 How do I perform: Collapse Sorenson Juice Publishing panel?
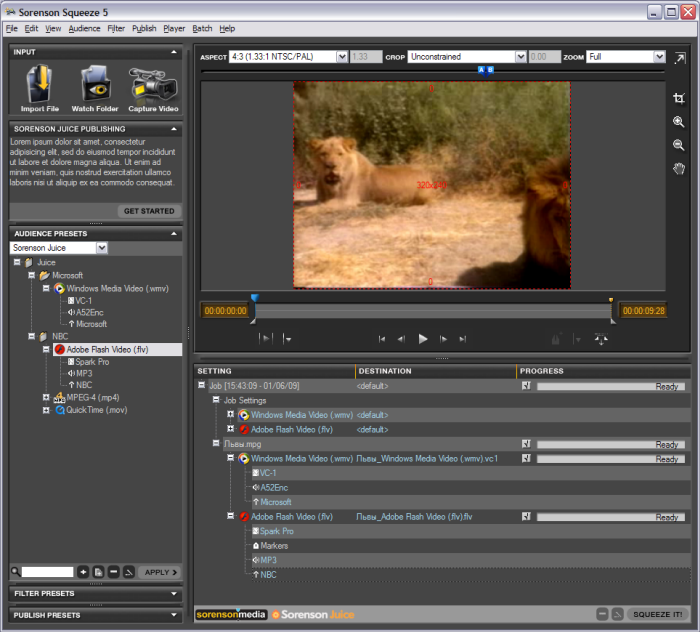[174, 129]
